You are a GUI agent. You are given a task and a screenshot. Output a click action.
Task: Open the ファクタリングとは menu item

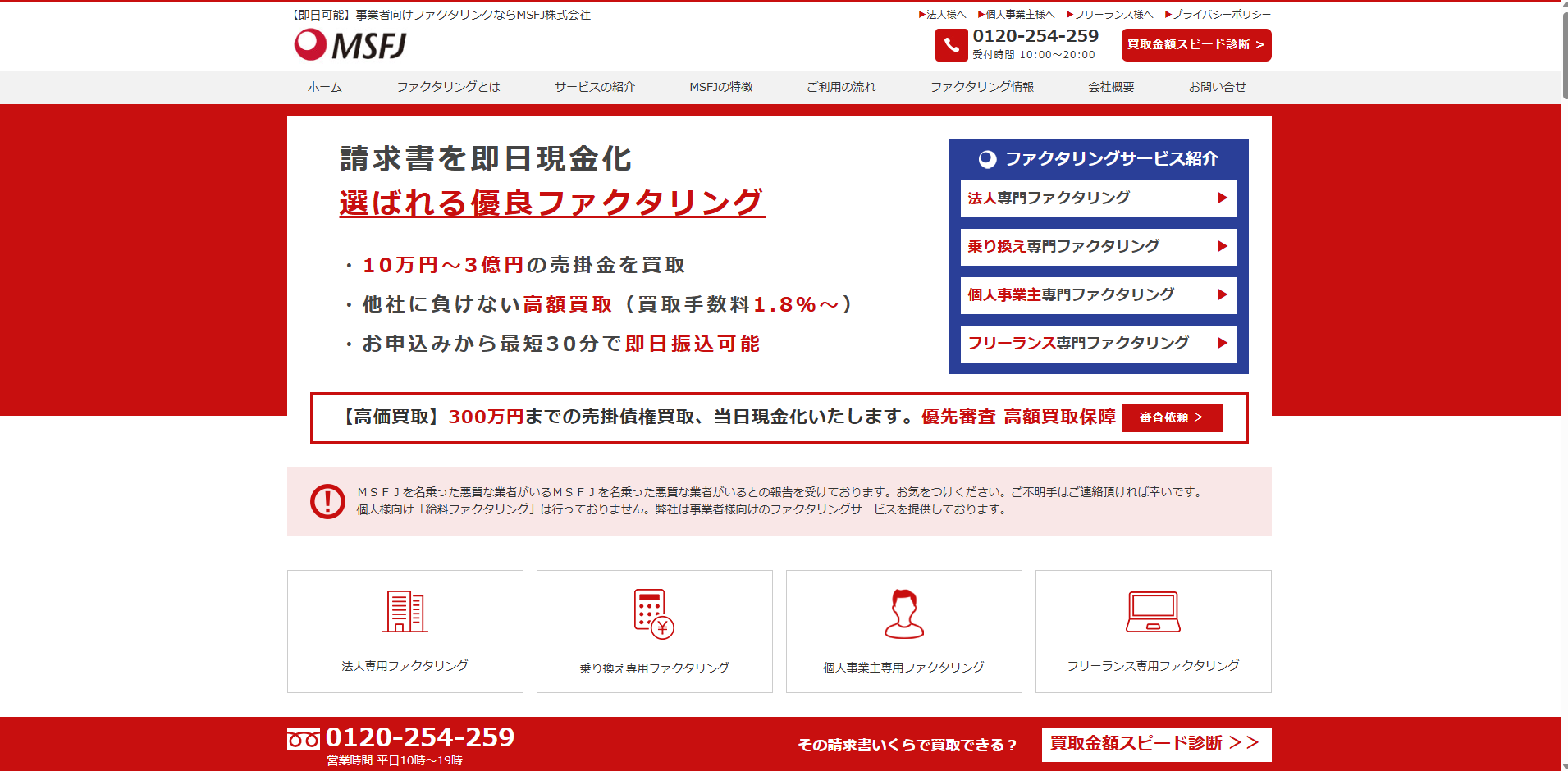tap(448, 87)
